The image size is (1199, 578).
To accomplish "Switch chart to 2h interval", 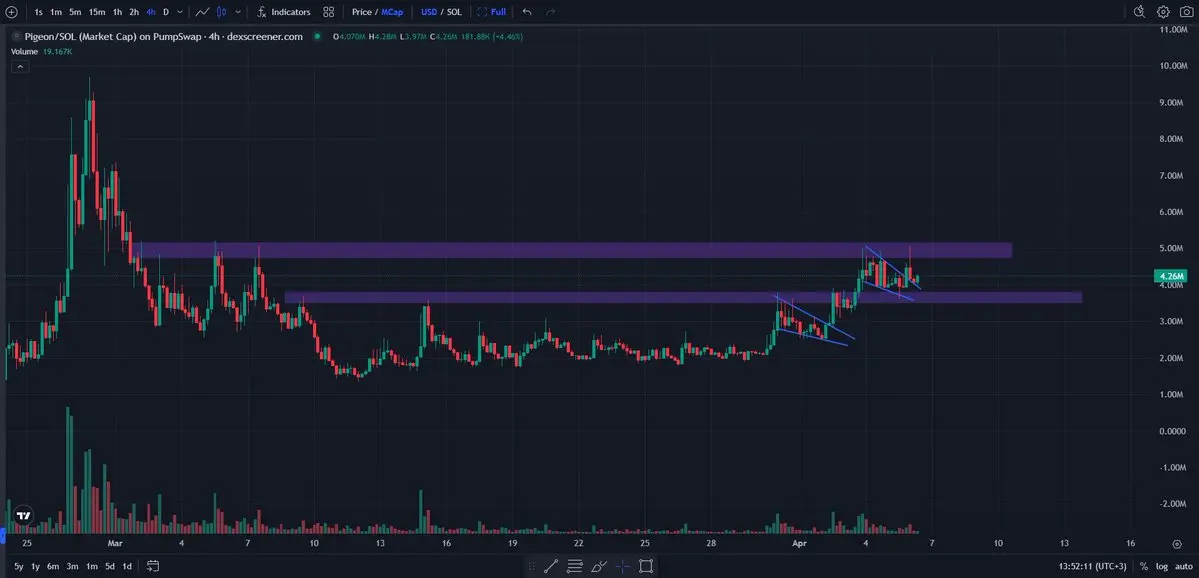I will [x=134, y=12].
